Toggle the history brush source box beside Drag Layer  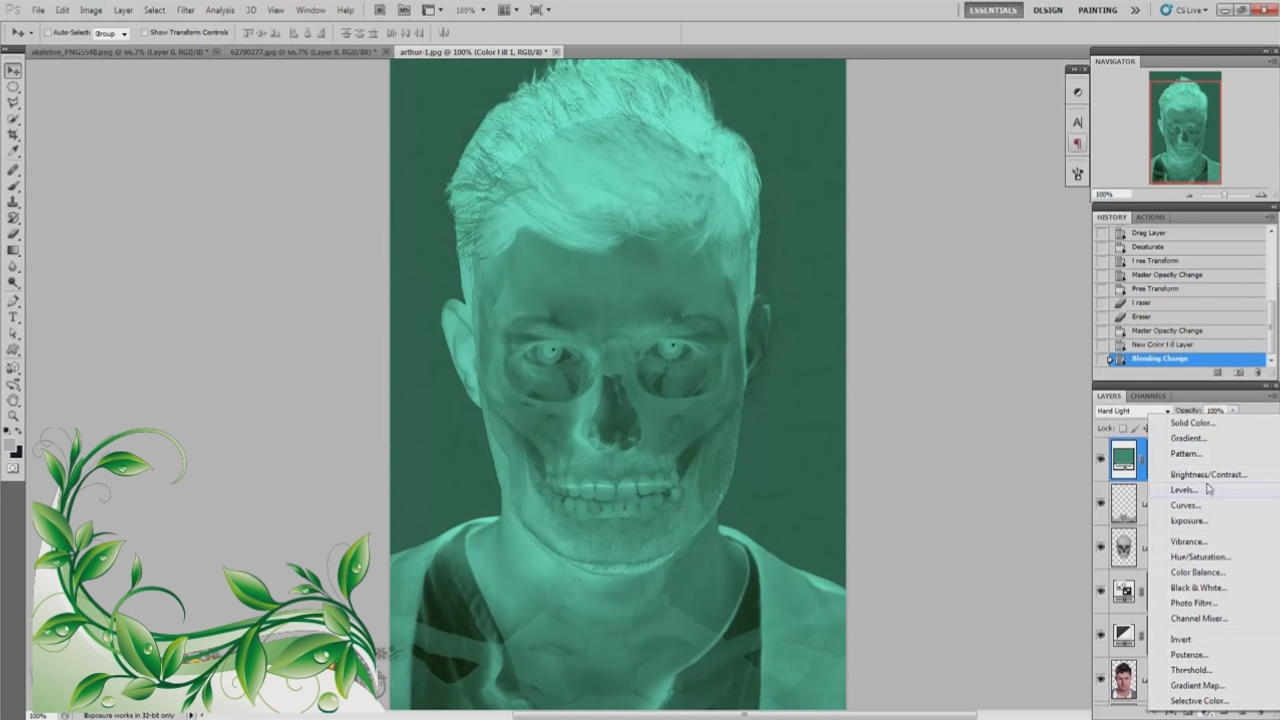(1103, 233)
